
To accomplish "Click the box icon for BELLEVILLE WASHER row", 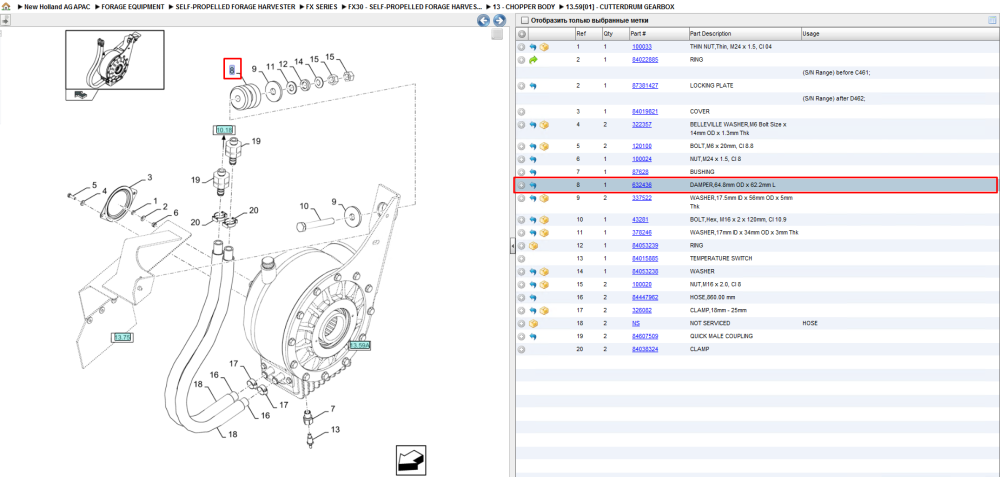I will [545, 125].
